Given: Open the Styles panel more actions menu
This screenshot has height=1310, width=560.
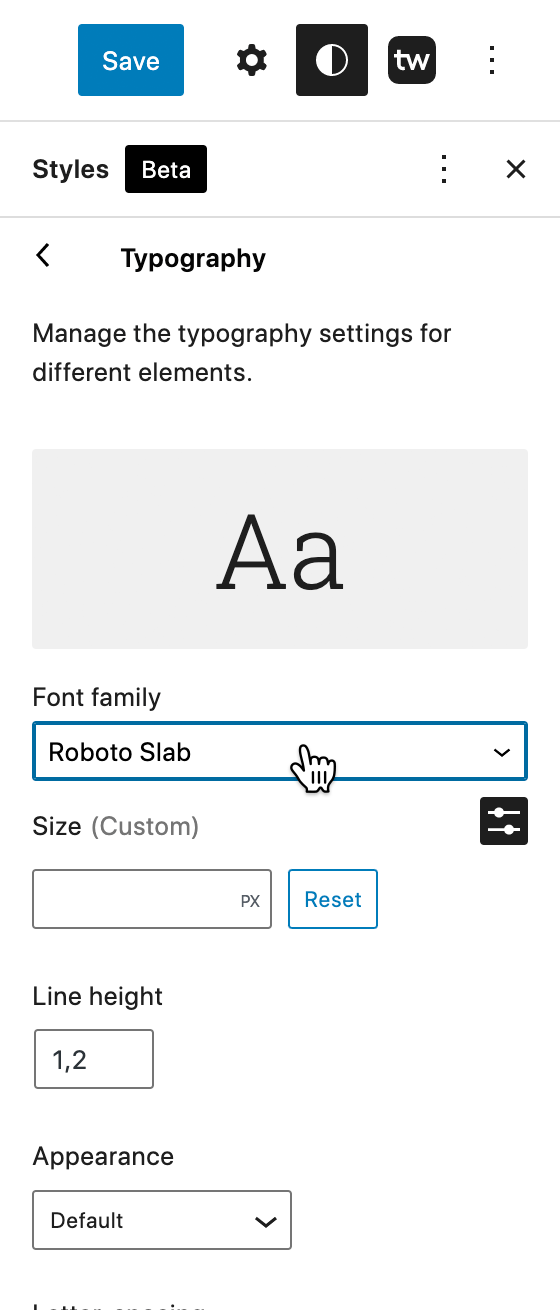Looking at the screenshot, I should point(445,169).
